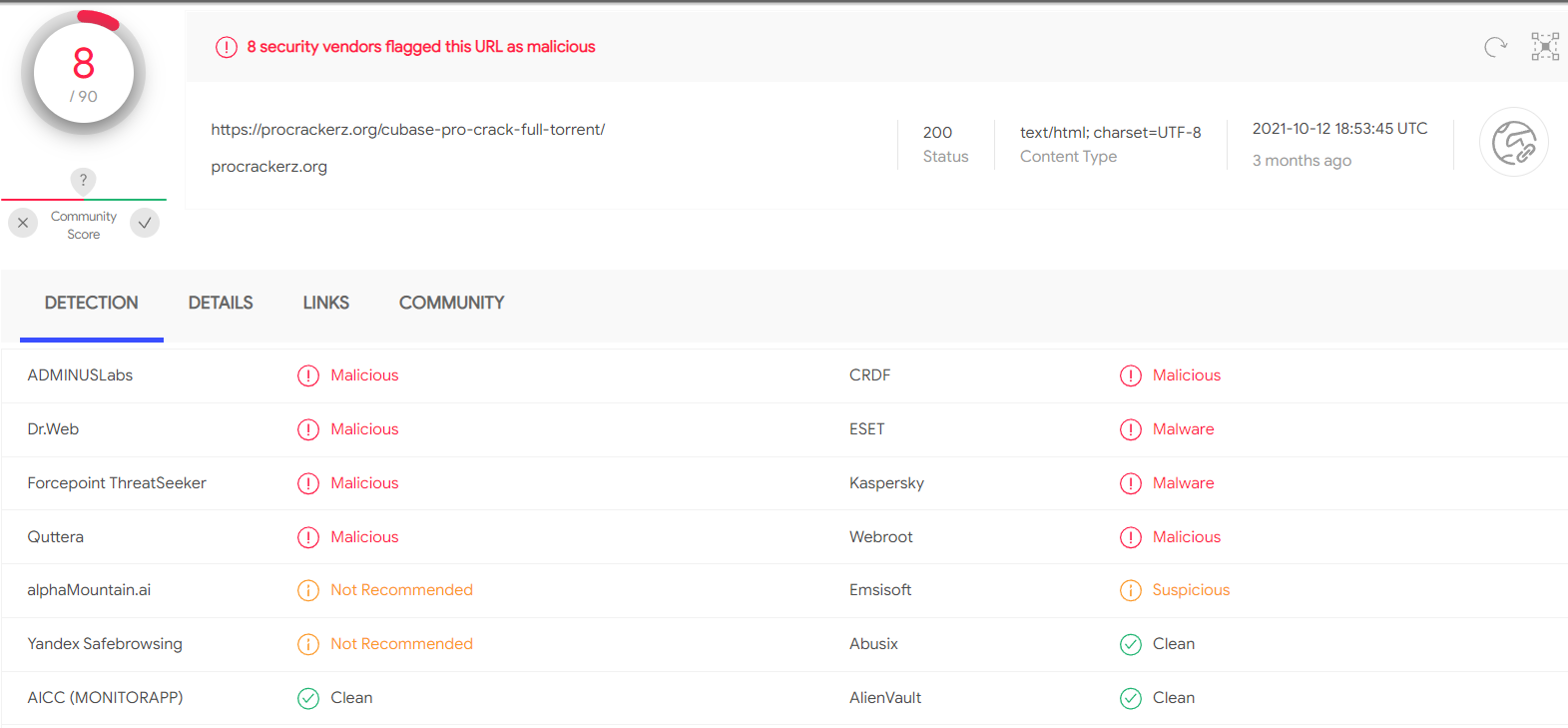
Task: Click the Community Score label
Action: 84,226
